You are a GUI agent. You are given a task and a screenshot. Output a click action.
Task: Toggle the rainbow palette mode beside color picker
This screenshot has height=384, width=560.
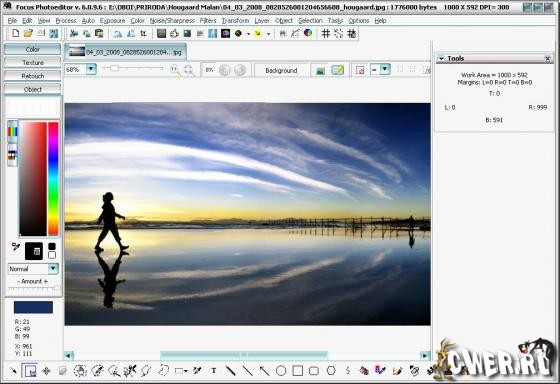12,131
